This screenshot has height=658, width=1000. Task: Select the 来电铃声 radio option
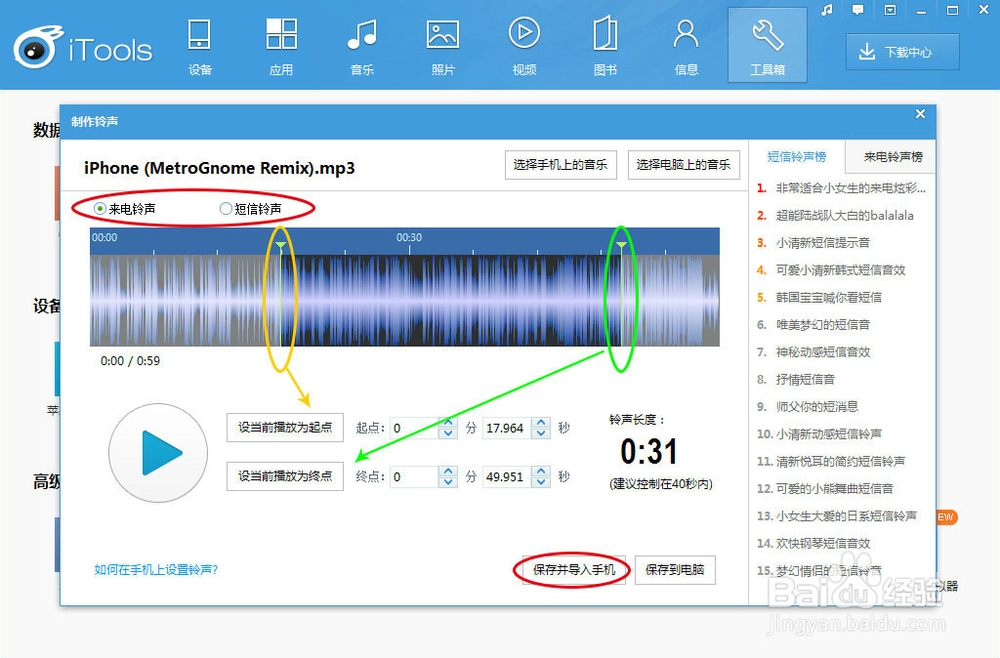(125, 208)
